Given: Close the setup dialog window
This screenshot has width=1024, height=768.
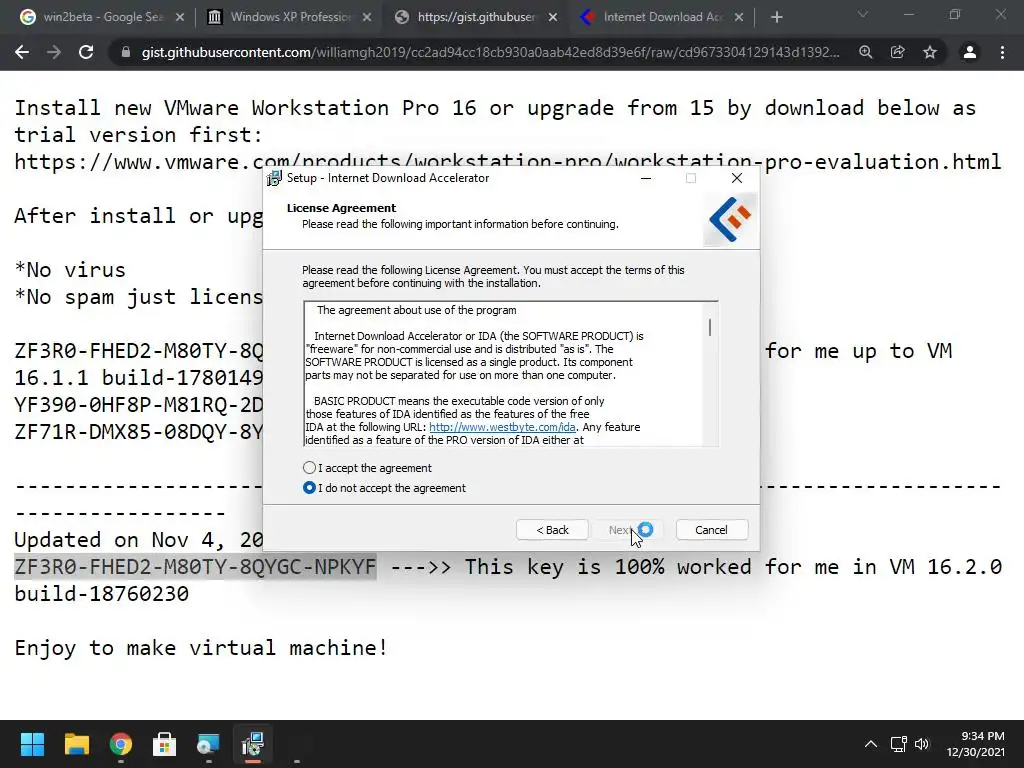Looking at the screenshot, I should pos(737,178).
